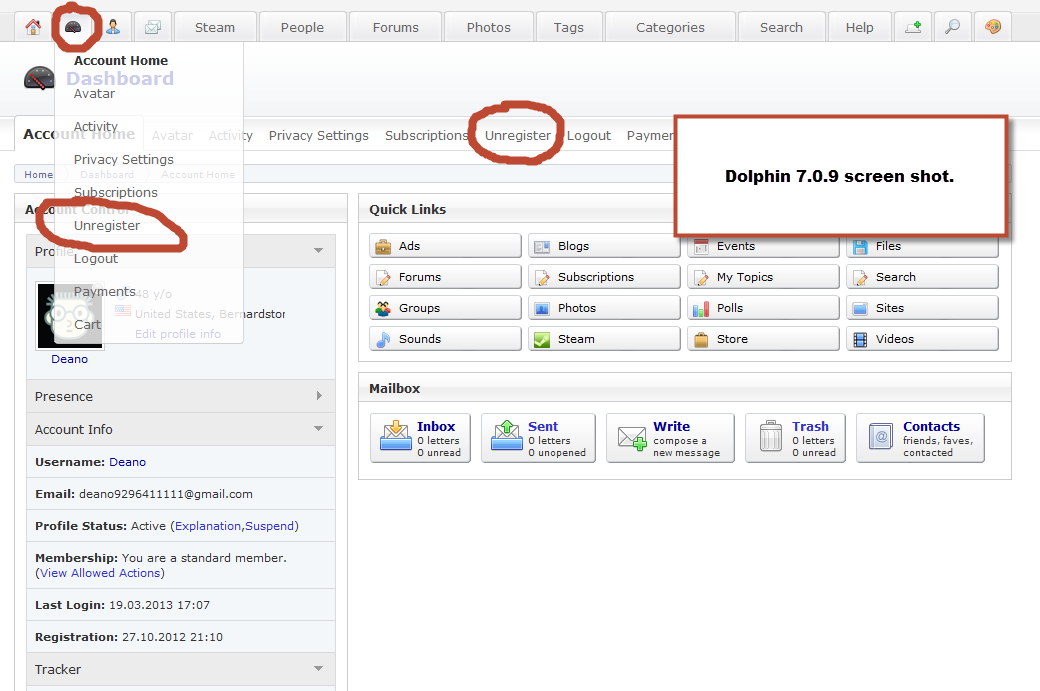
Task: Click the email text deano9296411111@gmail.com
Action: [166, 494]
